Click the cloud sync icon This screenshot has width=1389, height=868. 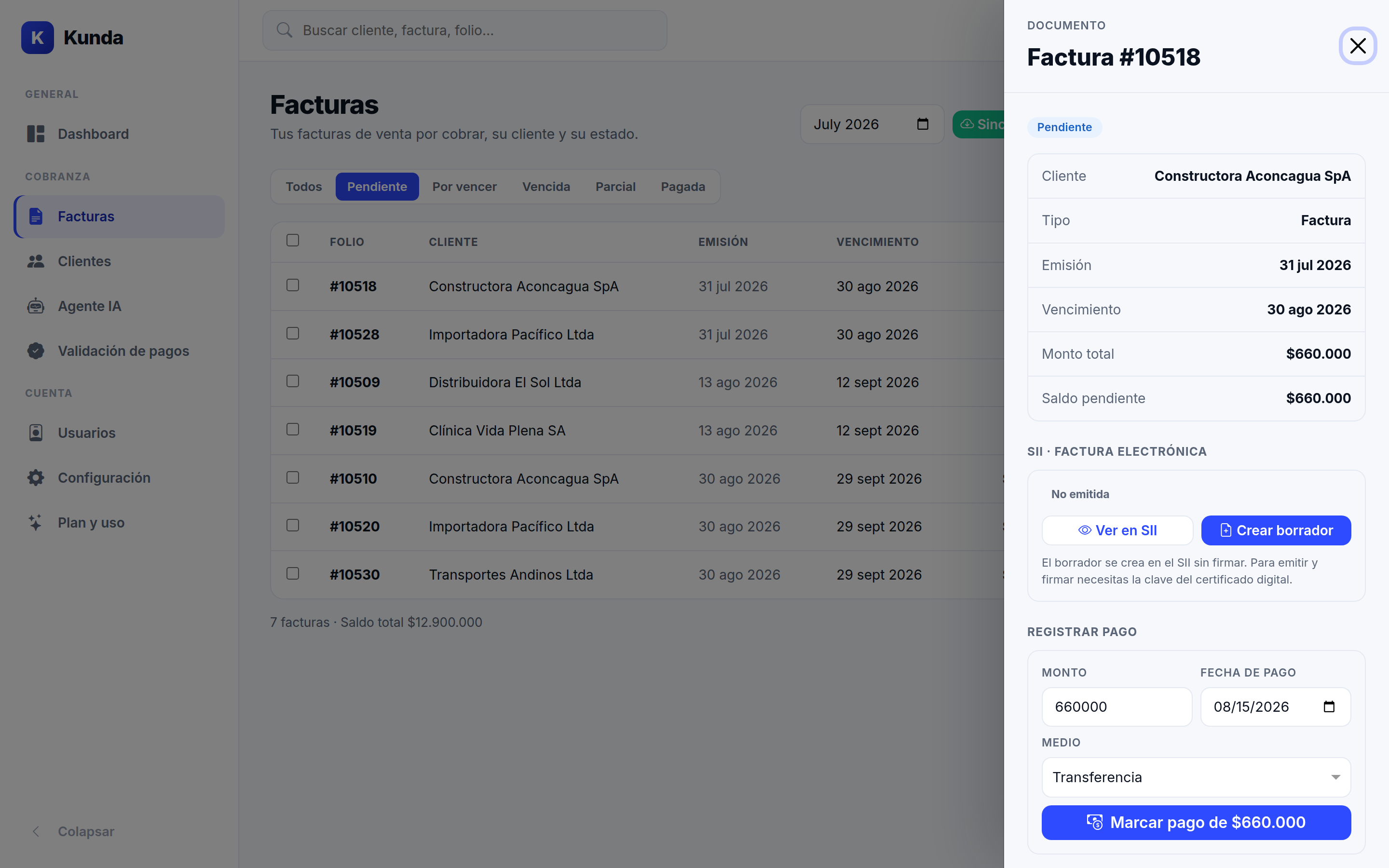[967, 124]
